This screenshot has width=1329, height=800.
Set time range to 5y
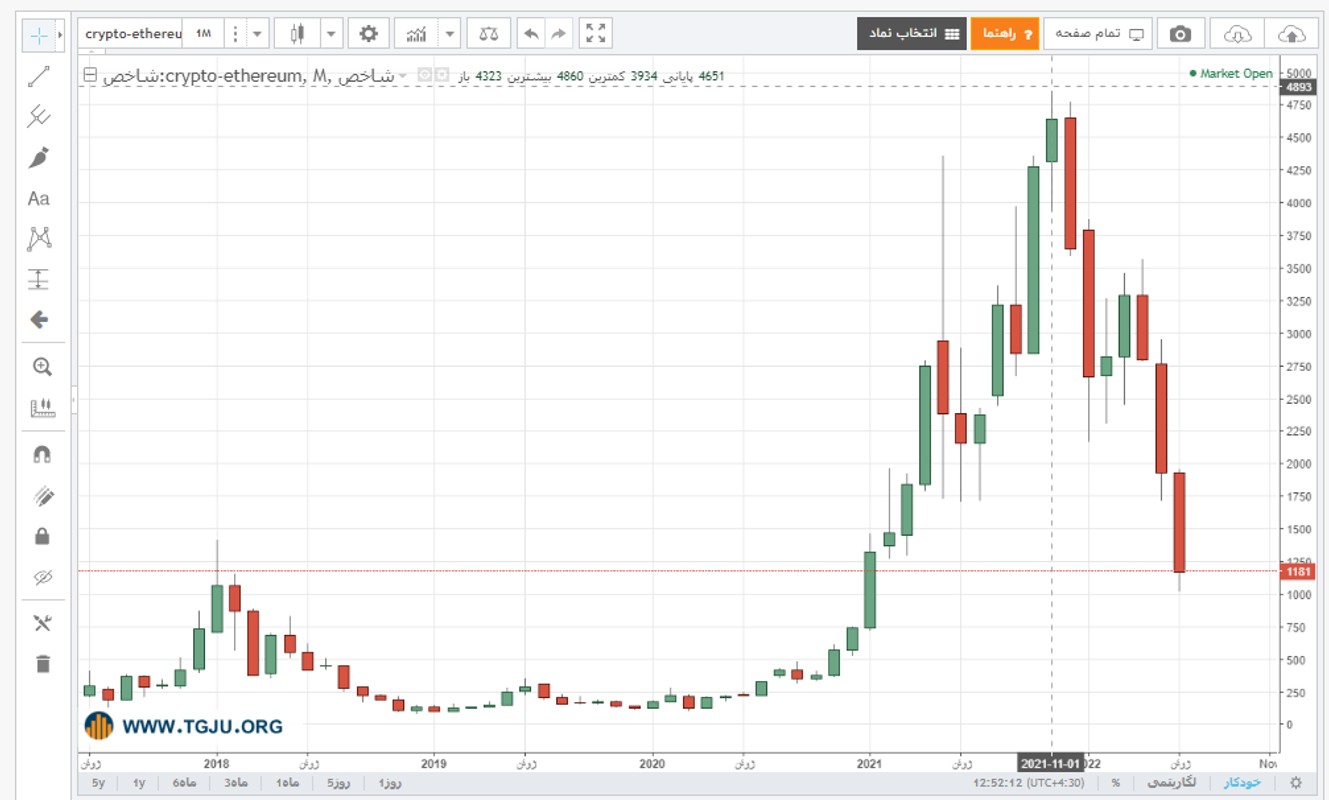(98, 783)
